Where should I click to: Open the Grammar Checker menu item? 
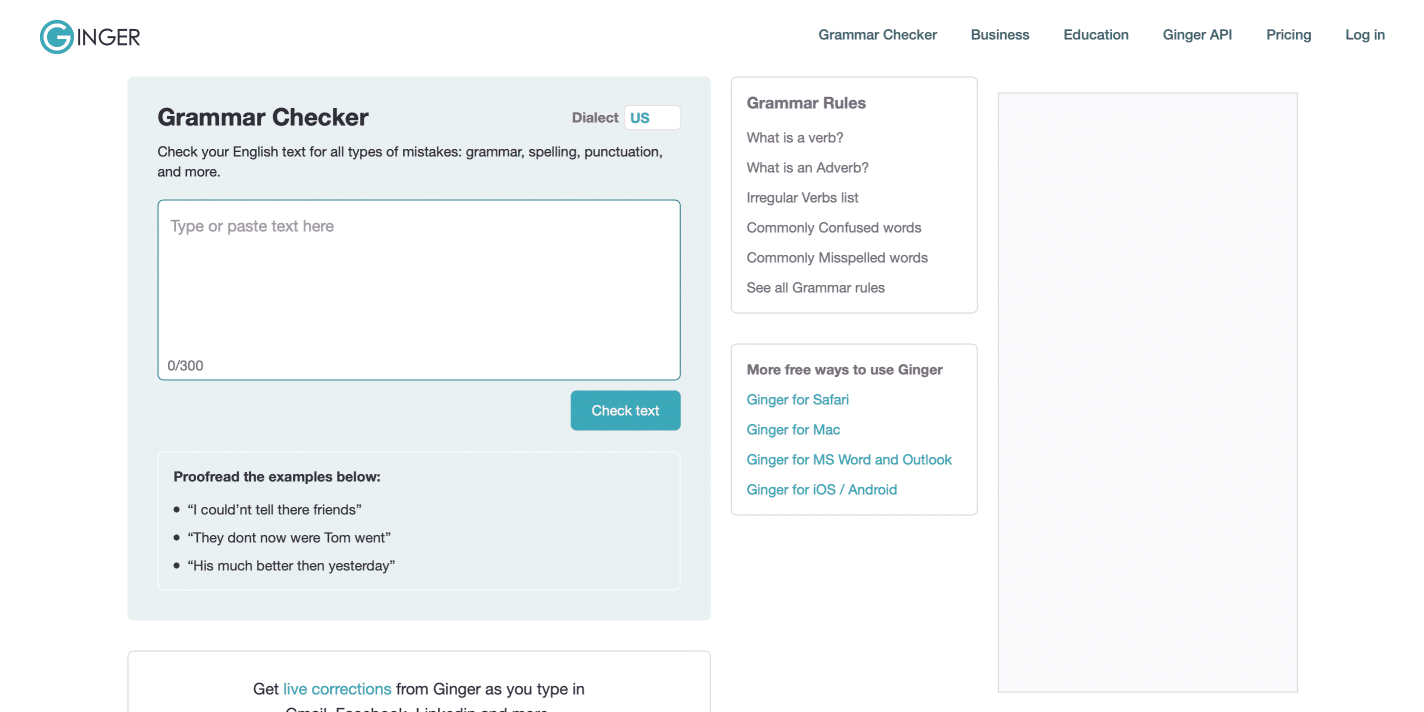[877, 34]
